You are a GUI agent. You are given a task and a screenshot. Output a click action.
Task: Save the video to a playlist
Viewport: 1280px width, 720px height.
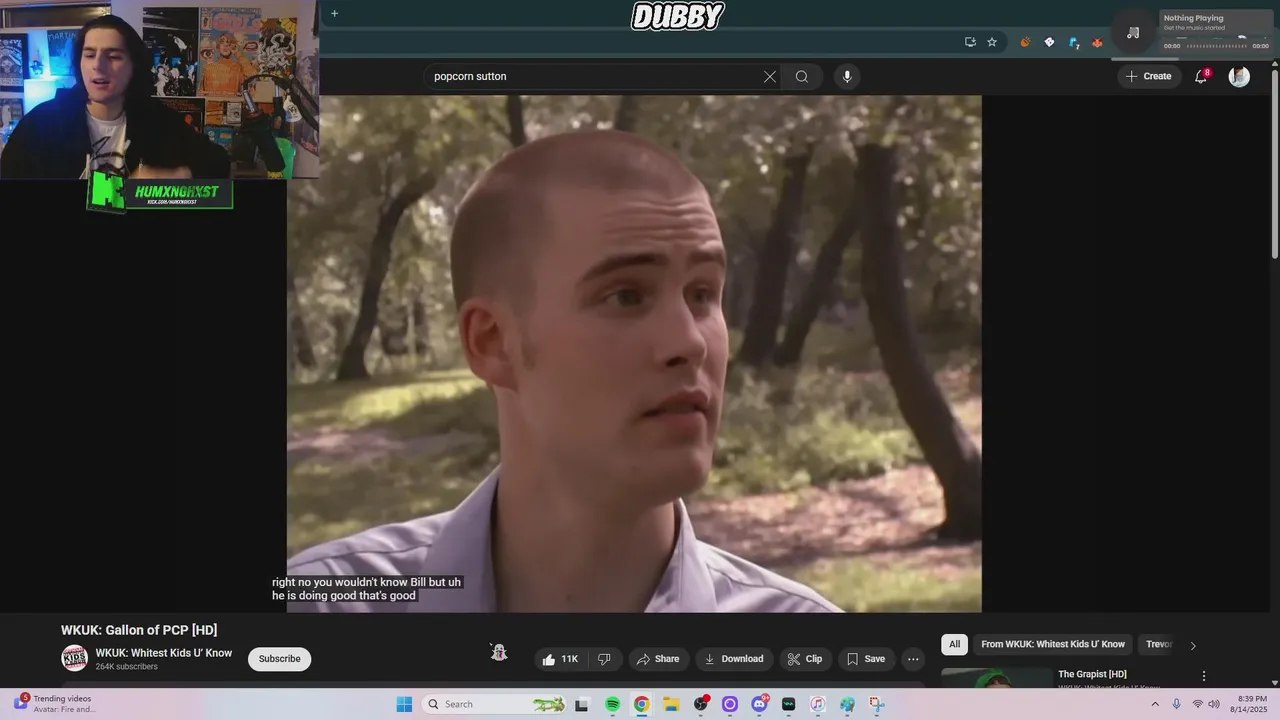tap(866, 659)
